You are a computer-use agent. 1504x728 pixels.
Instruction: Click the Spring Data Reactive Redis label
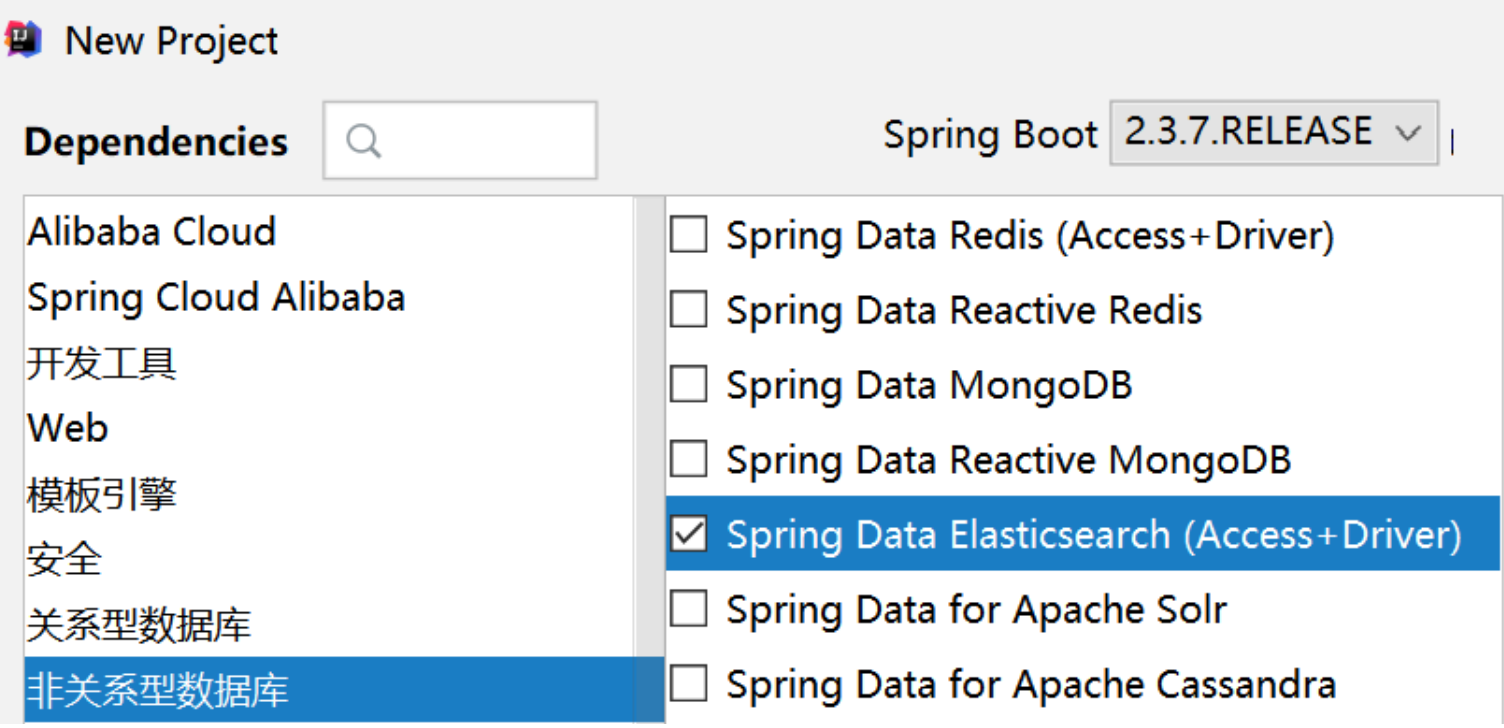pos(964,310)
